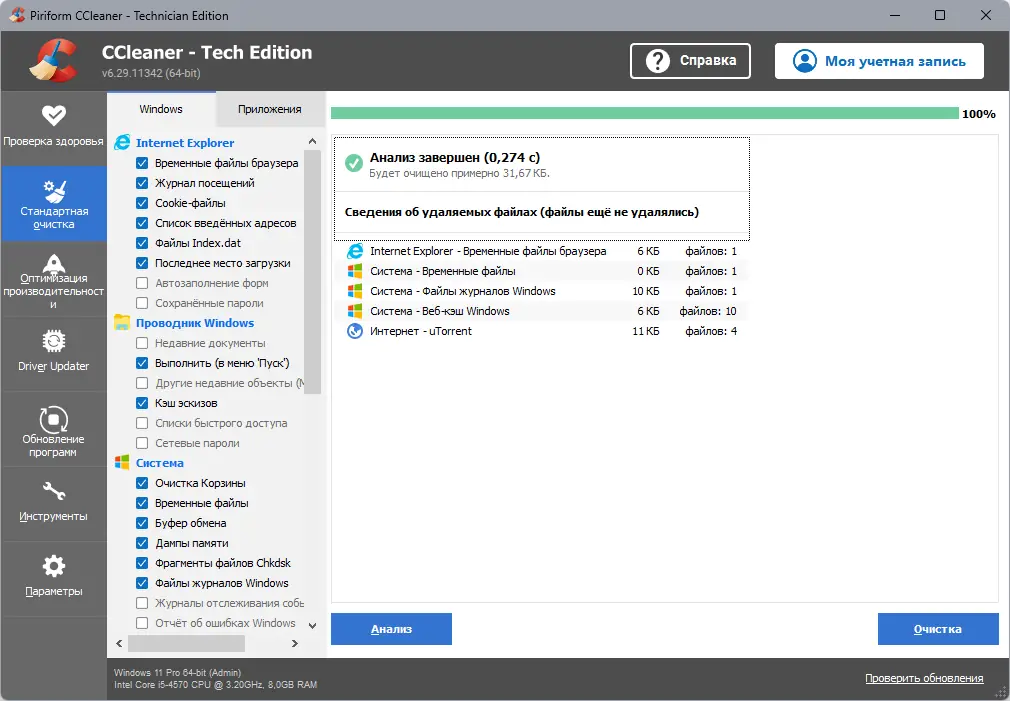Screen dimensions: 1010x701
Task: Open Проверка здоровья heart icon
Action: click(53, 115)
